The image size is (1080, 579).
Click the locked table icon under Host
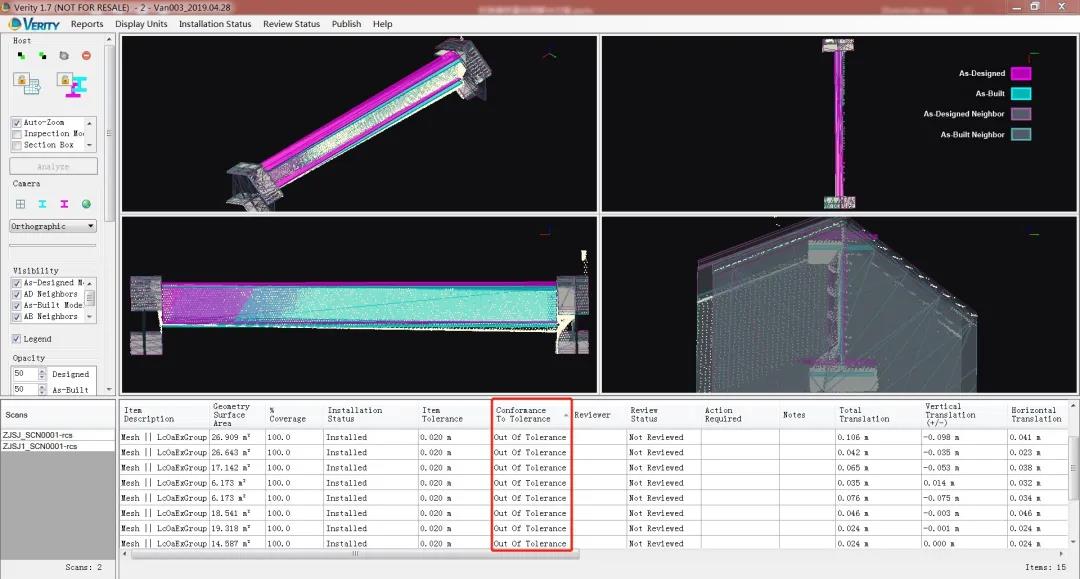26,84
